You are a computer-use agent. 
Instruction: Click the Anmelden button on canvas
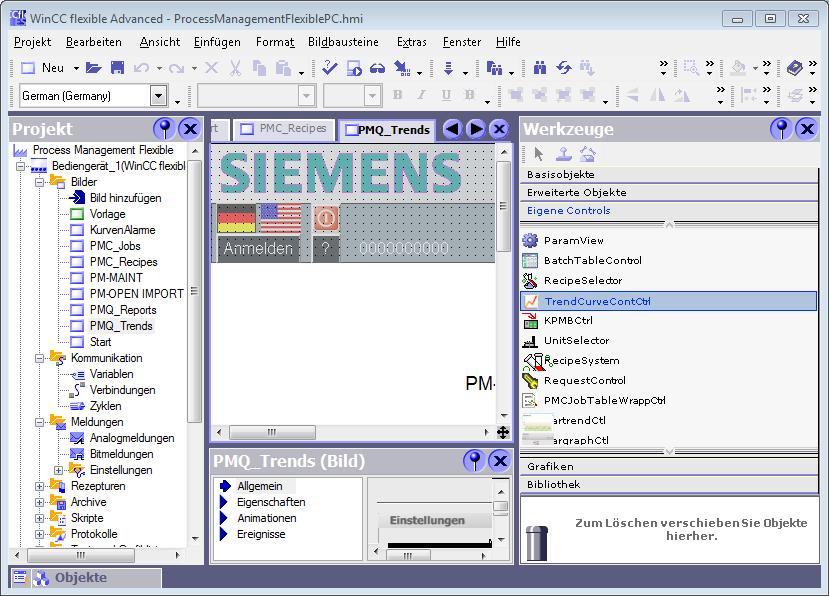click(x=258, y=248)
